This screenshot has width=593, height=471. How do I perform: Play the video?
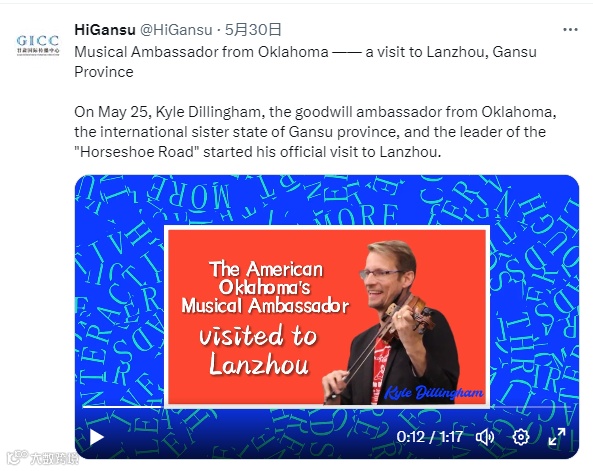coord(97,437)
